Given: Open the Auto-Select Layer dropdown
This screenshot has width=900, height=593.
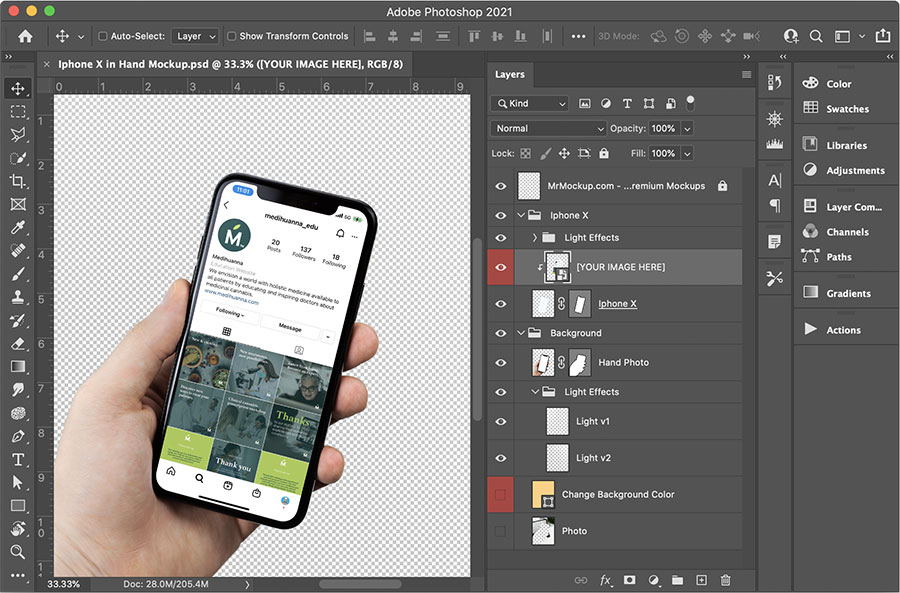Looking at the screenshot, I should click(x=195, y=36).
